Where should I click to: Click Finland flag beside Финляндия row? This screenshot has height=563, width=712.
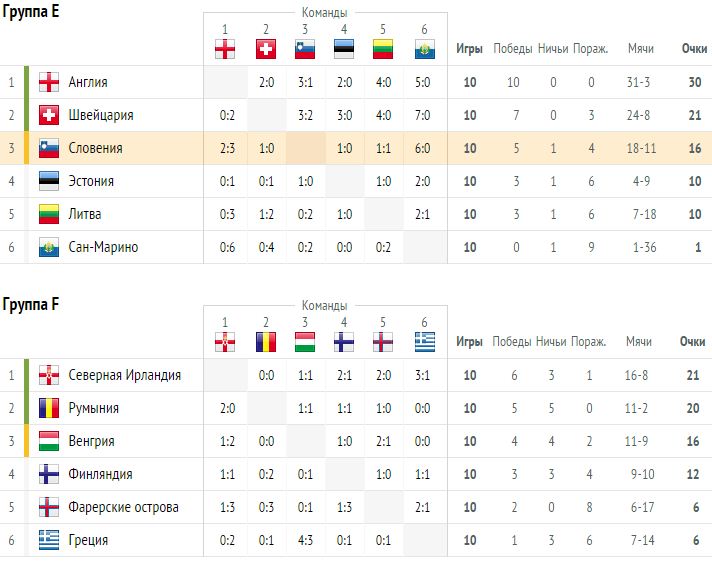click(49, 474)
